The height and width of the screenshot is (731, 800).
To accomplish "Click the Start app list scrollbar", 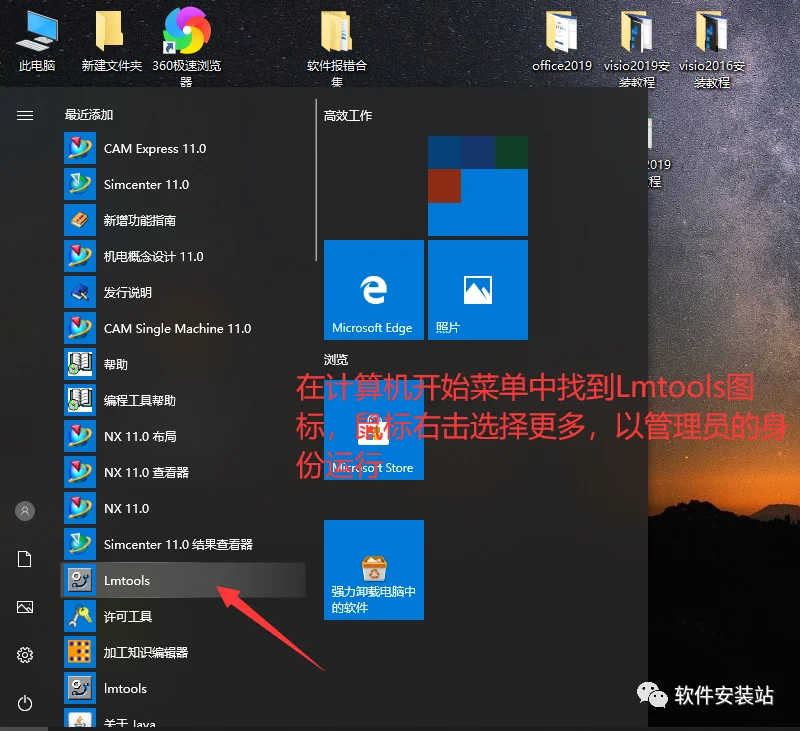I will pyautogui.click(x=316, y=180).
